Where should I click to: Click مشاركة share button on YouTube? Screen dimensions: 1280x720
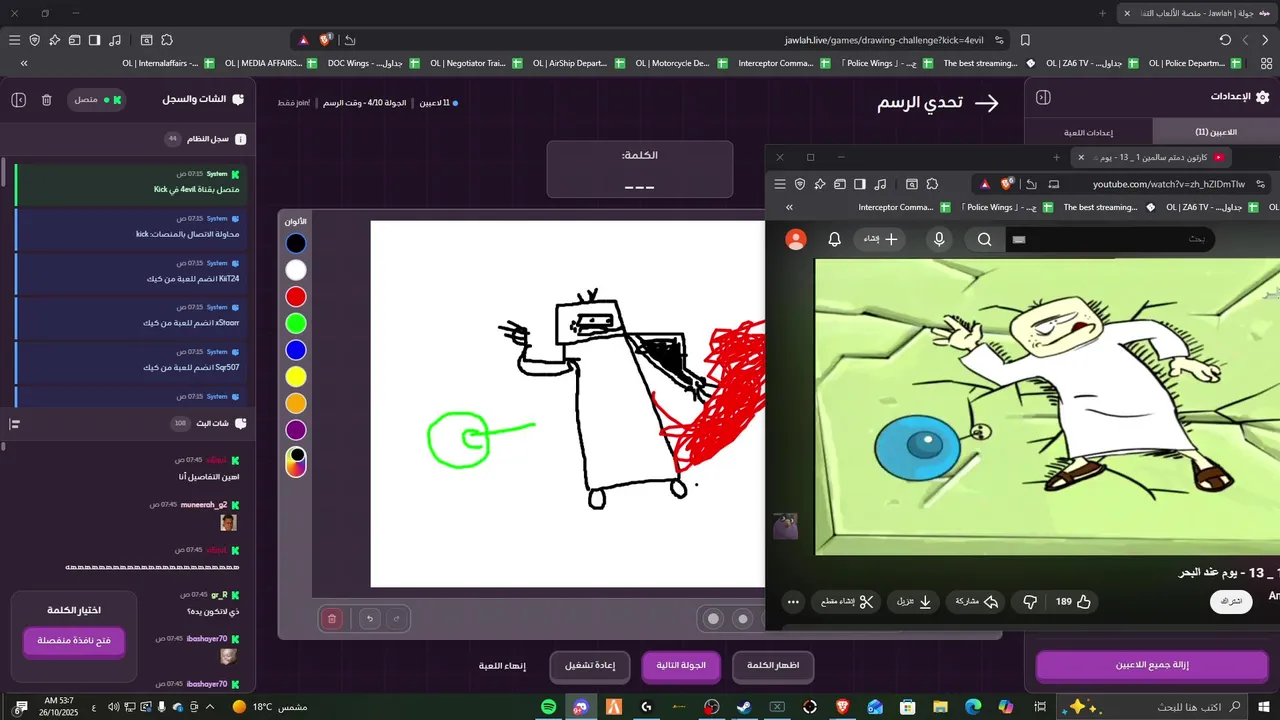click(977, 602)
